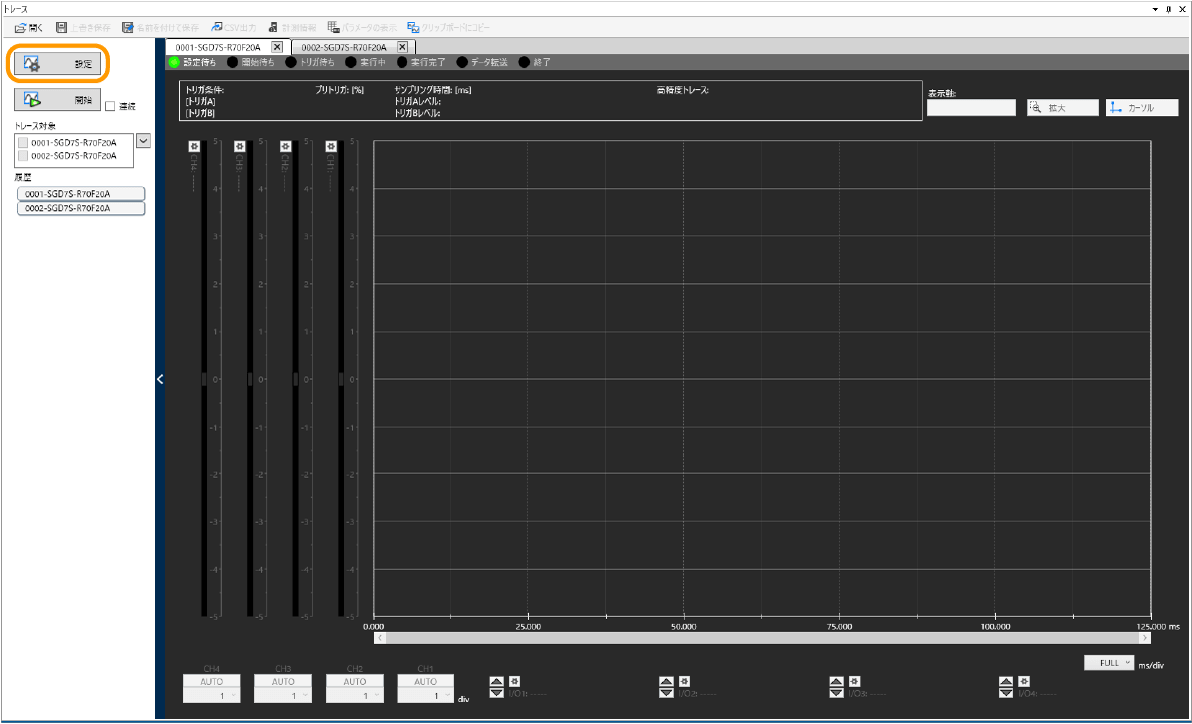Image resolution: width=1192 pixels, height=724 pixels.
Task: Click the 開く (Open) toolbar icon
Action: (29, 27)
